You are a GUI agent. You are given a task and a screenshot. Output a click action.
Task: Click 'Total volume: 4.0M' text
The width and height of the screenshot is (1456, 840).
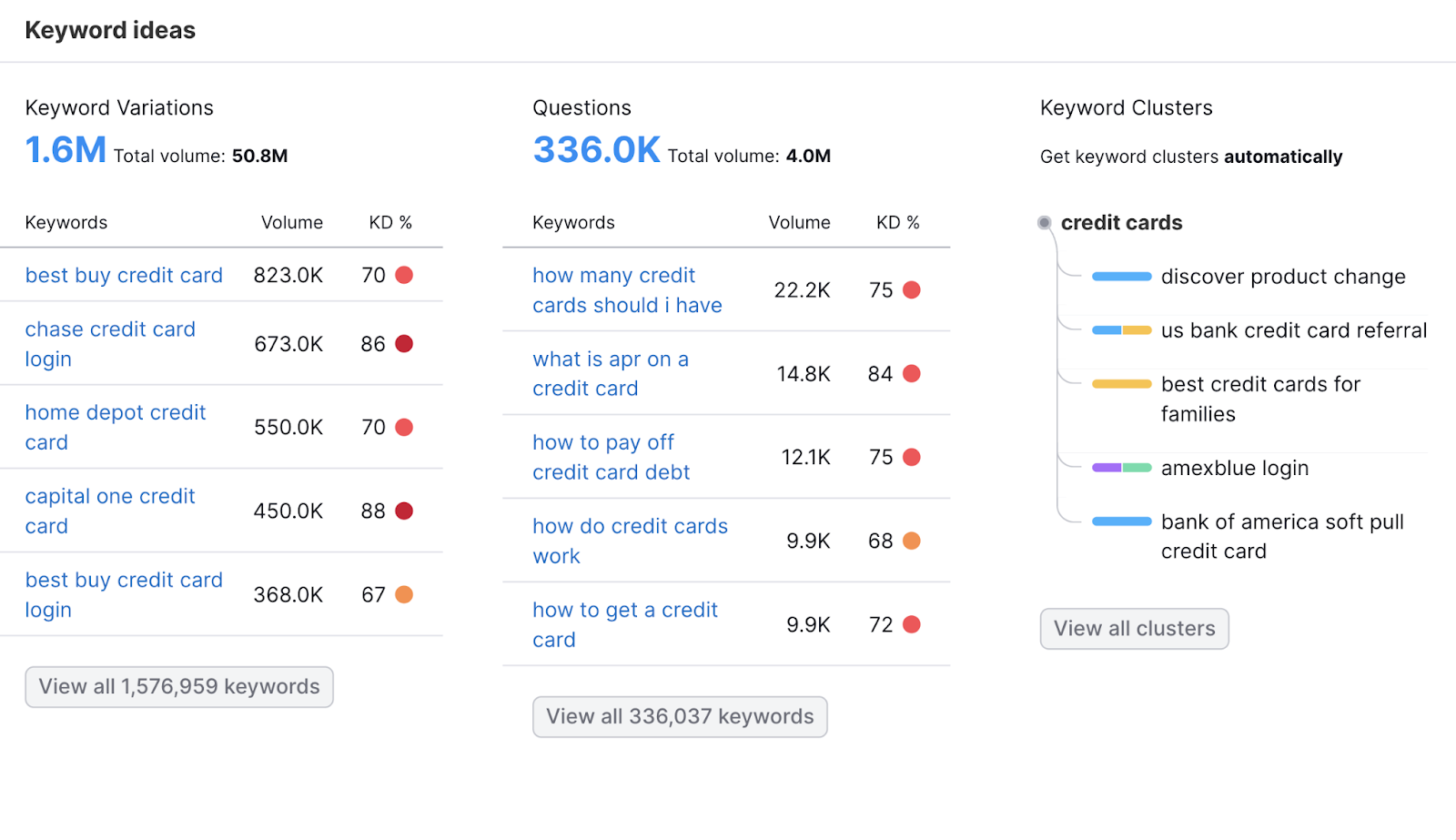[x=750, y=156]
